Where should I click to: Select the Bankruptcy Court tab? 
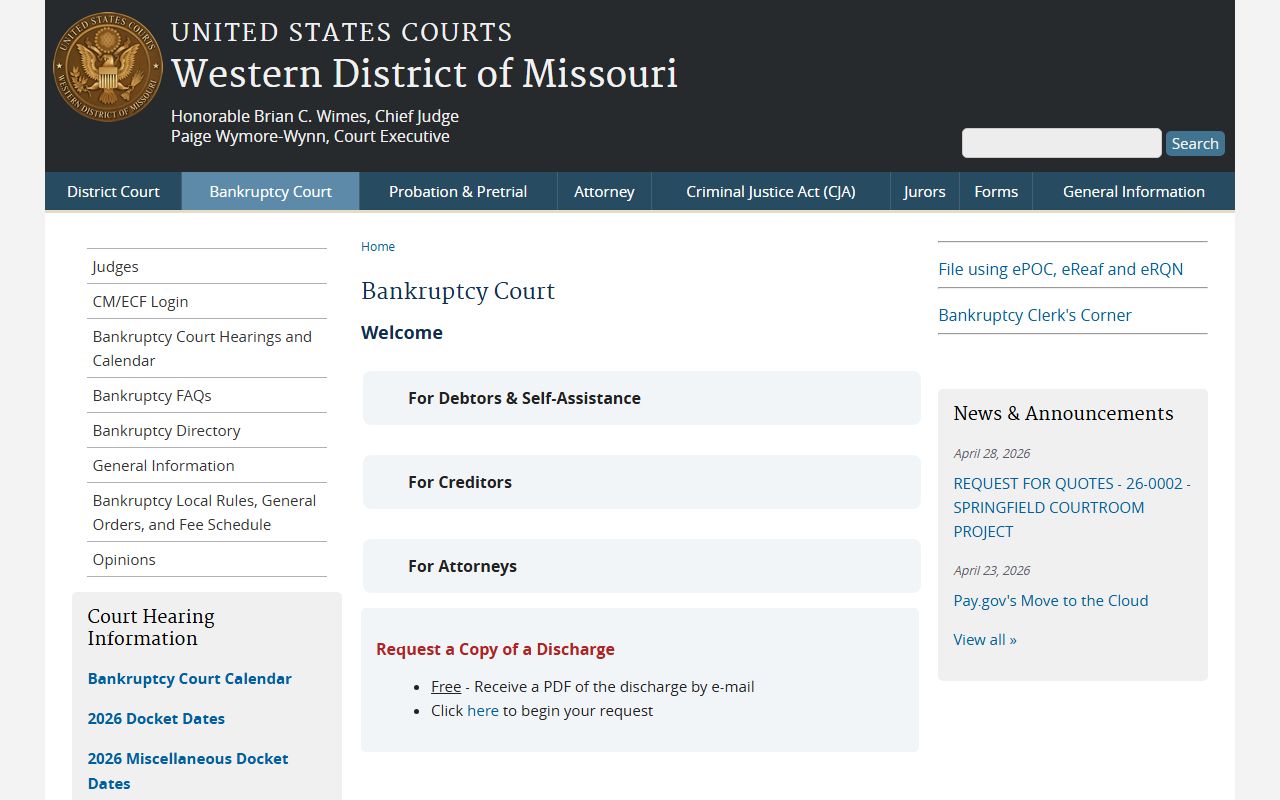pyautogui.click(x=270, y=191)
